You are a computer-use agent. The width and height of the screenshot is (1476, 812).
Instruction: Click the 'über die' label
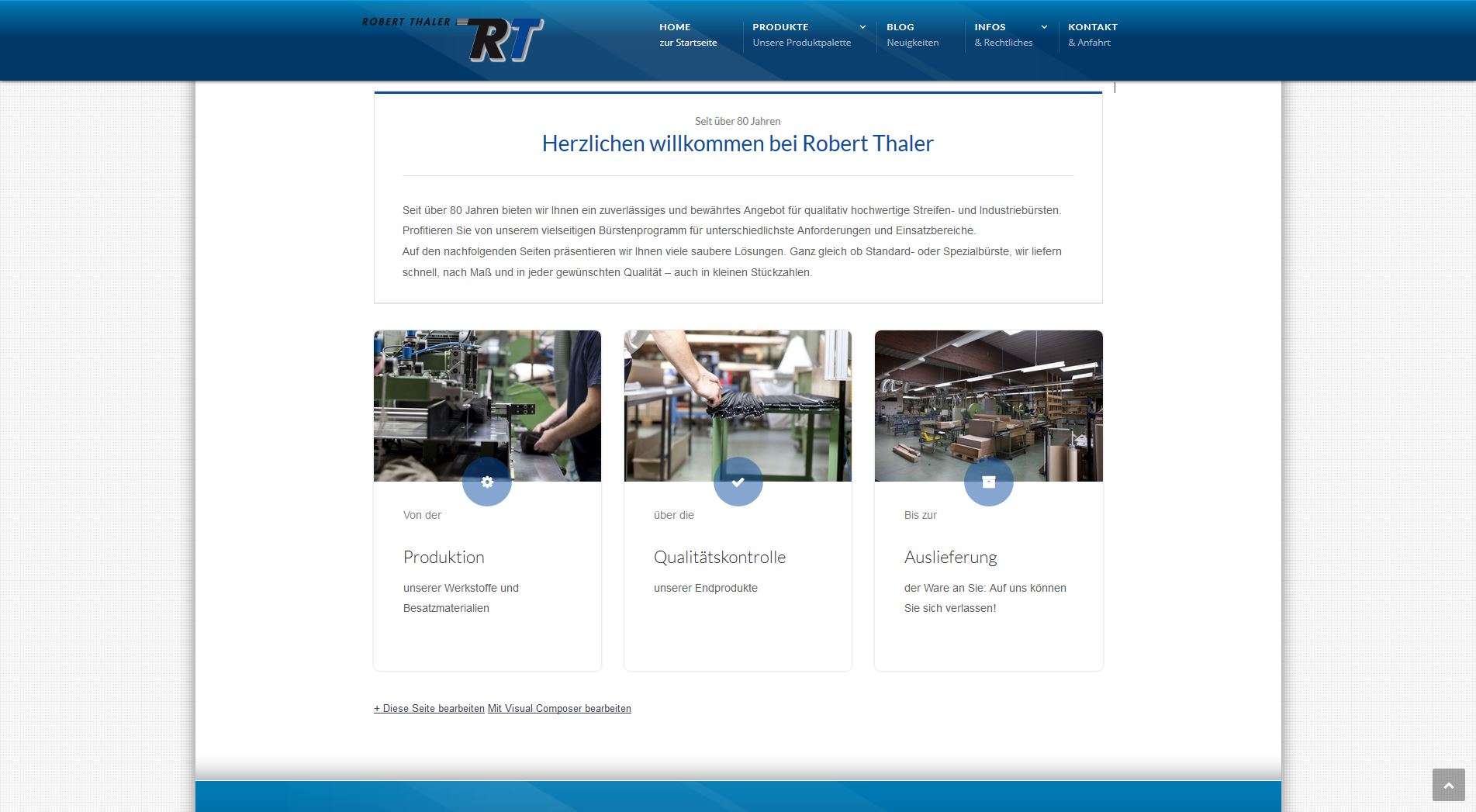click(x=674, y=515)
